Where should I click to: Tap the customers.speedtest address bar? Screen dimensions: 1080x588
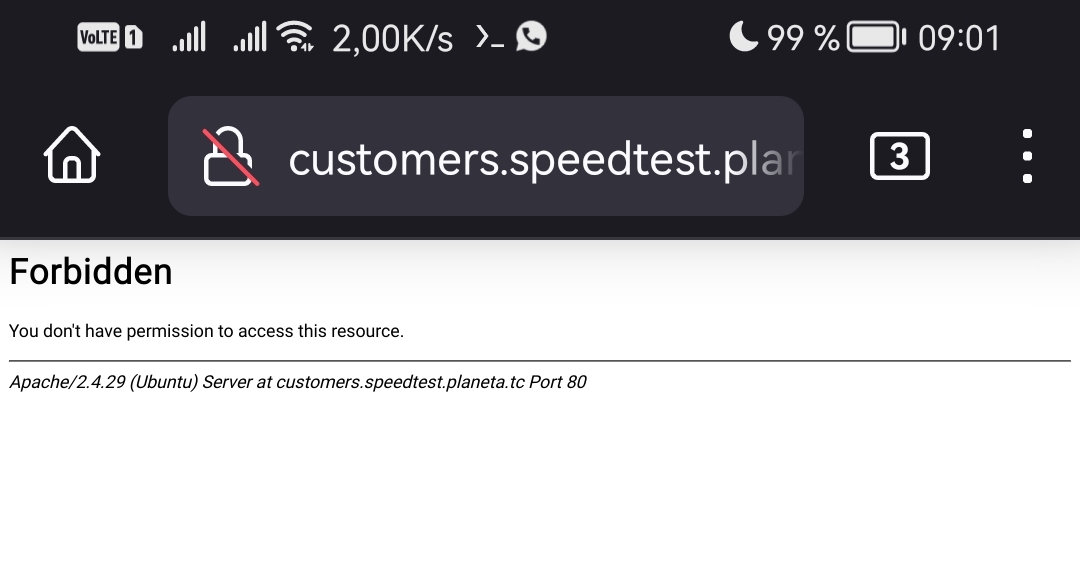[x=486, y=156]
